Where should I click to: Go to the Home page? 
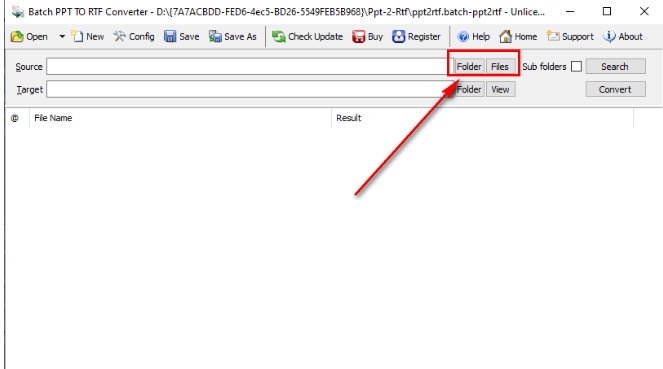(518, 37)
